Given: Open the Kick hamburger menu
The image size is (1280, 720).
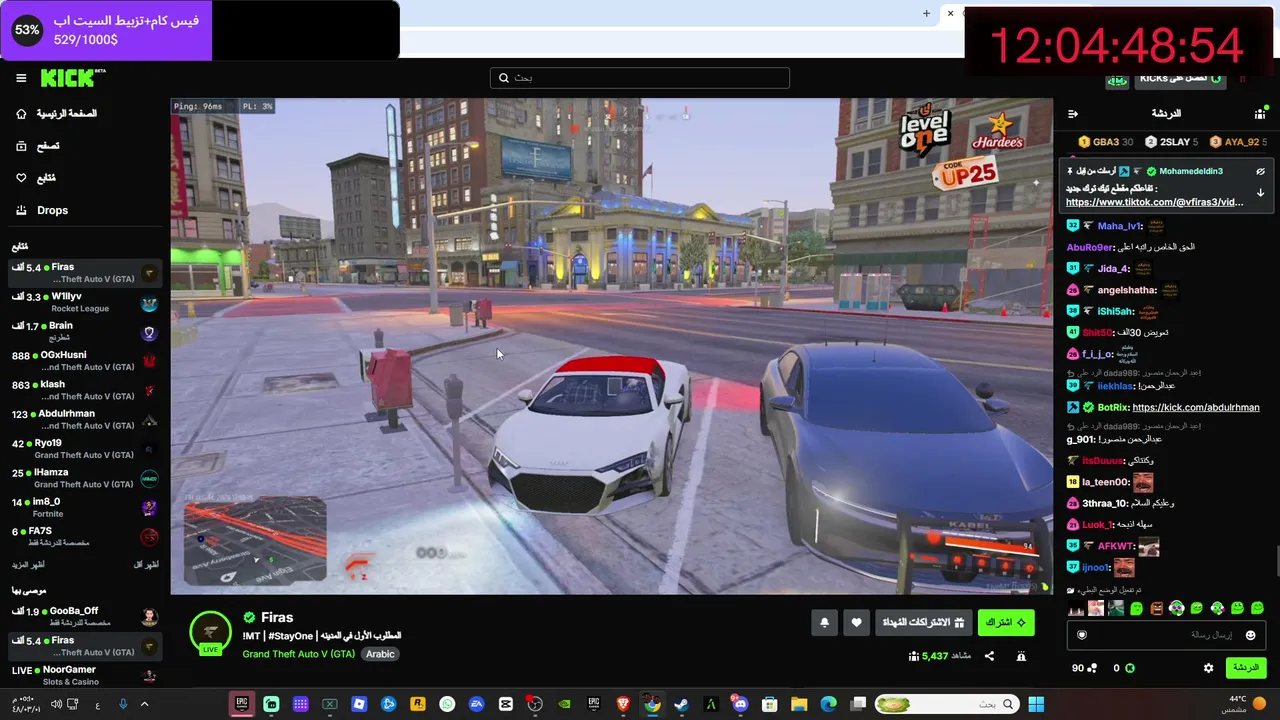Looking at the screenshot, I should click(x=21, y=78).
